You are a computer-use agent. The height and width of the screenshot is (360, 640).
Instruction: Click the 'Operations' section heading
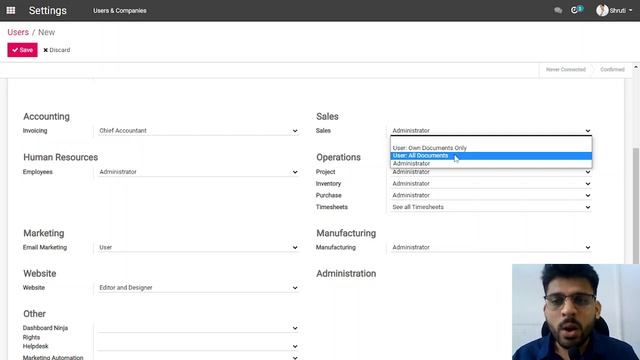[338, 157]
